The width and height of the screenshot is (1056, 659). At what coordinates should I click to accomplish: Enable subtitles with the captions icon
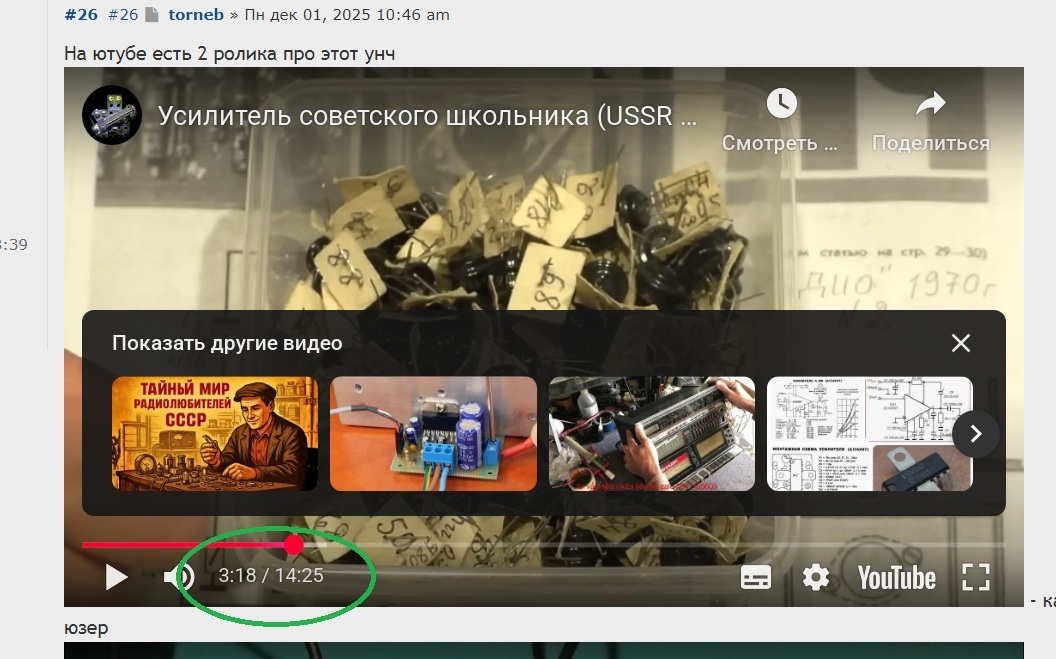(758, 577)
